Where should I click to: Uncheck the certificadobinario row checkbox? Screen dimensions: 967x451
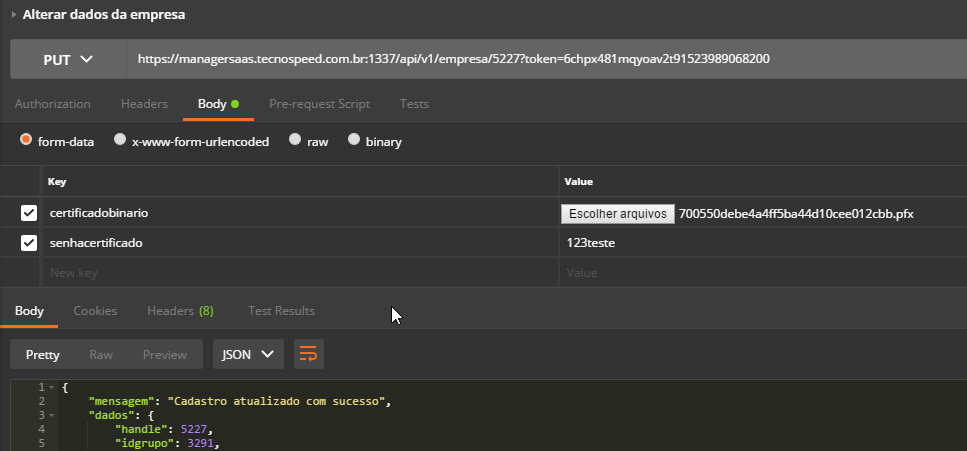(29, 213)
